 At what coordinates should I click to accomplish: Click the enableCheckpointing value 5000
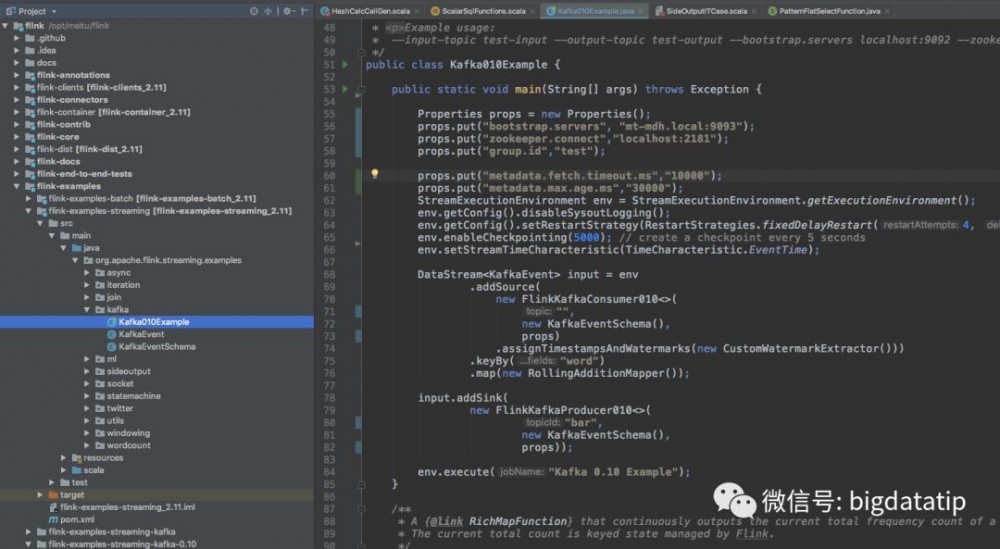[585, 238]
